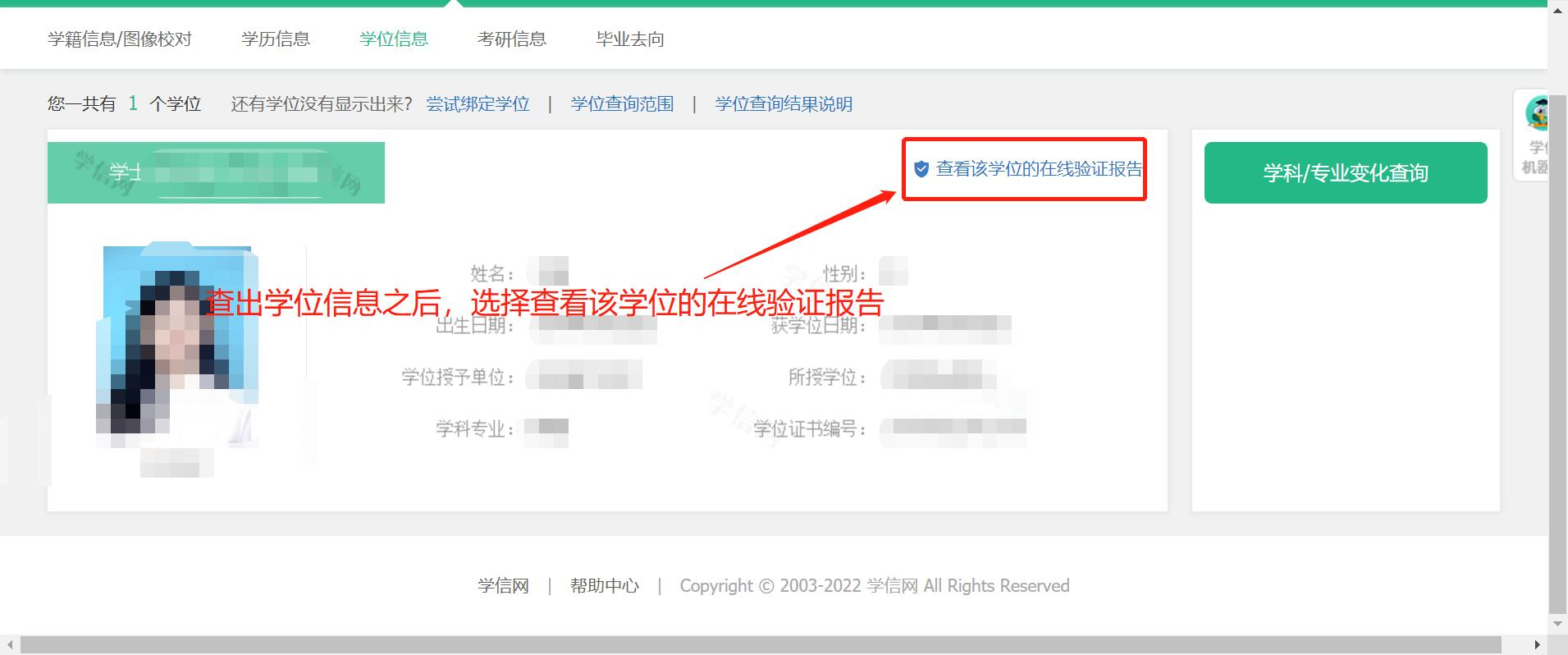This screenshot has width=1568, height=655.
Task: Go to 考研信息 tab
Action: (512, 39)
